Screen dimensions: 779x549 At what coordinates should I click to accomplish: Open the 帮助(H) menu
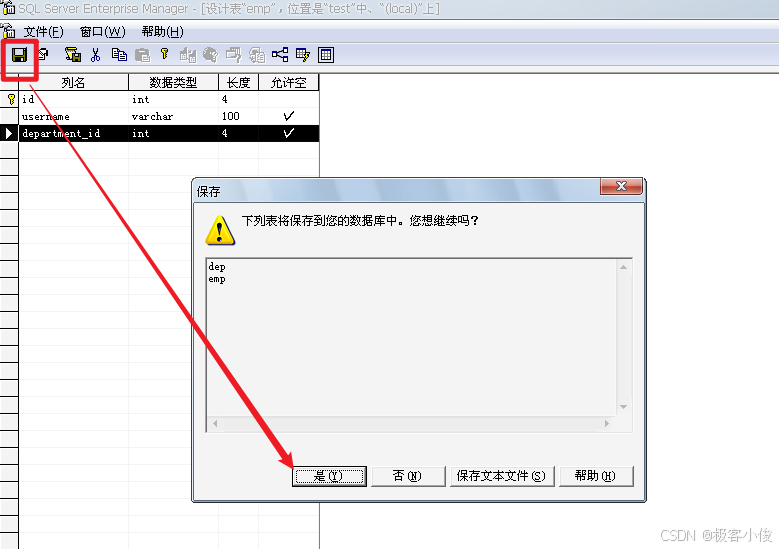tap(162, 32)
